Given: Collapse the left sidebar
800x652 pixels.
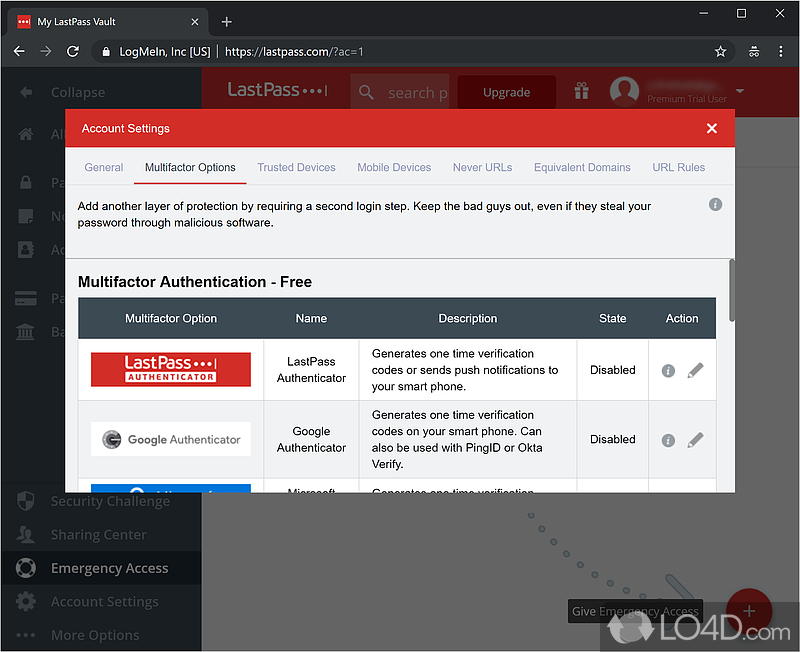Looking at the screenshot, I should coord(62,92).
